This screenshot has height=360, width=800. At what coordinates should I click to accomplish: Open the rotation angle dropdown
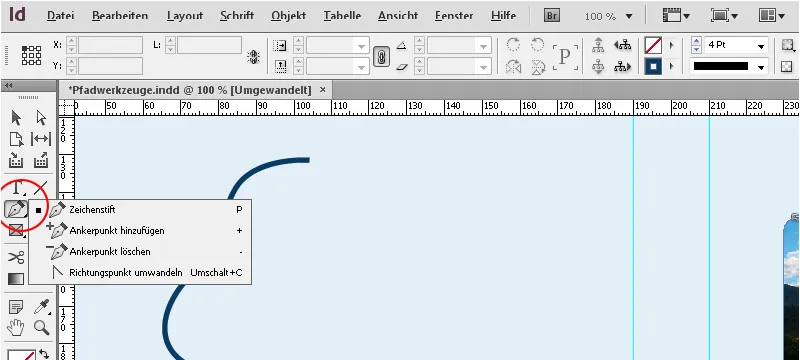pos(483,45)
